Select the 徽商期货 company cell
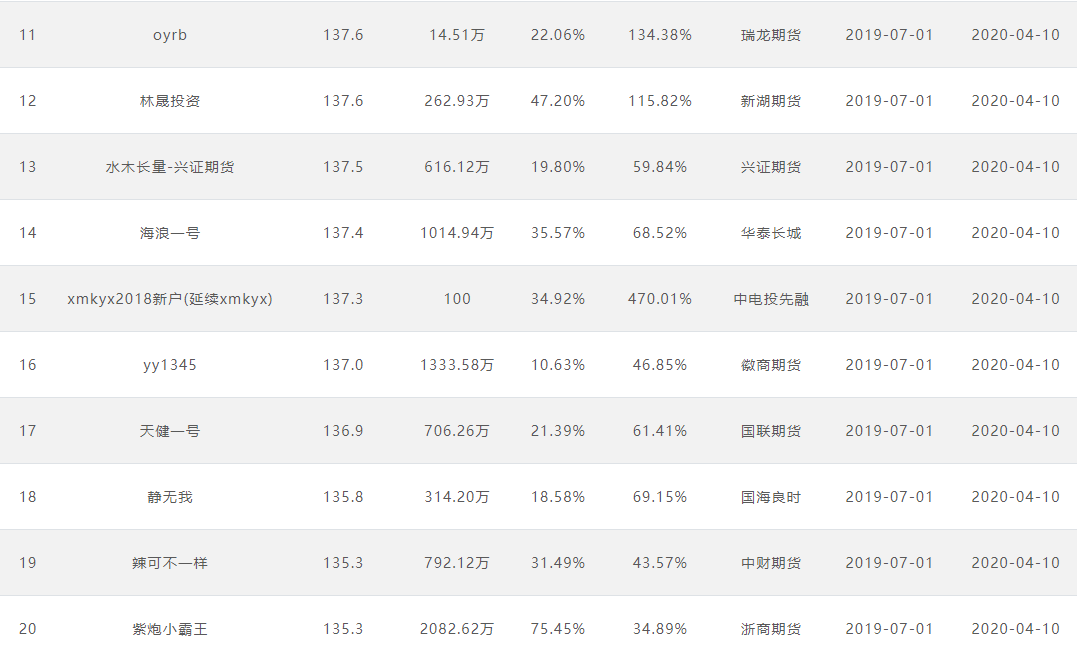Viewport: 1077px width, 660px height. [771, 365]
